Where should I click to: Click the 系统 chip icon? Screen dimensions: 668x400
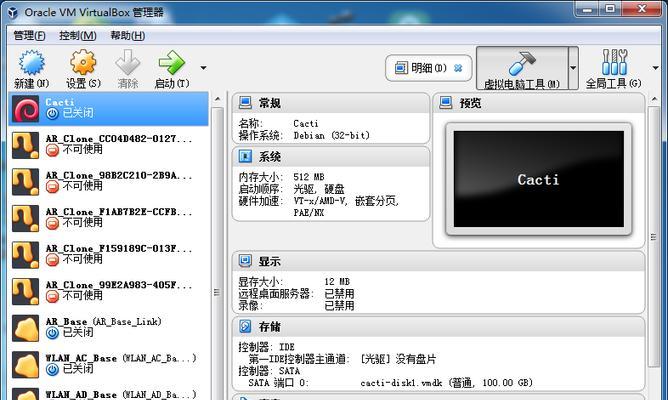[x=245, y=156]
